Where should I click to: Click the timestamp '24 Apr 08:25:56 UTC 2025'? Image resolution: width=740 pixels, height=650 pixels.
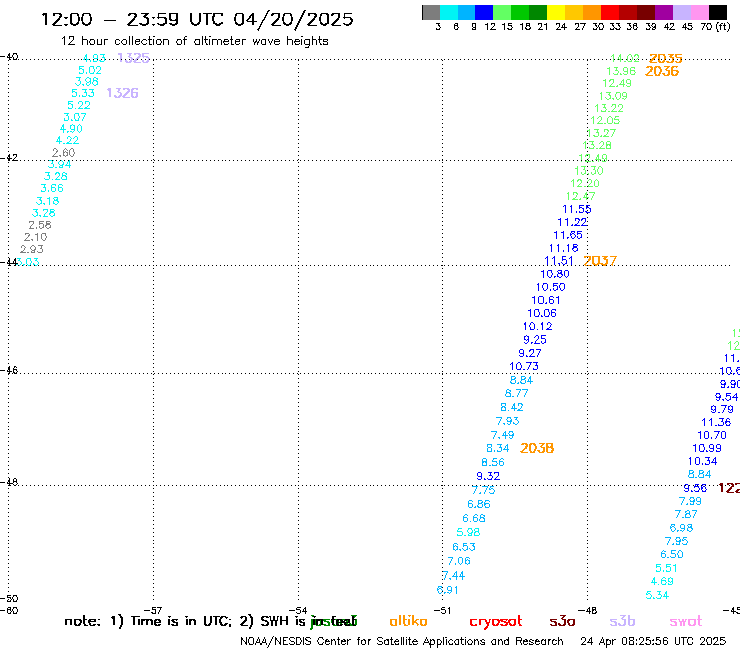coord(653,641)
